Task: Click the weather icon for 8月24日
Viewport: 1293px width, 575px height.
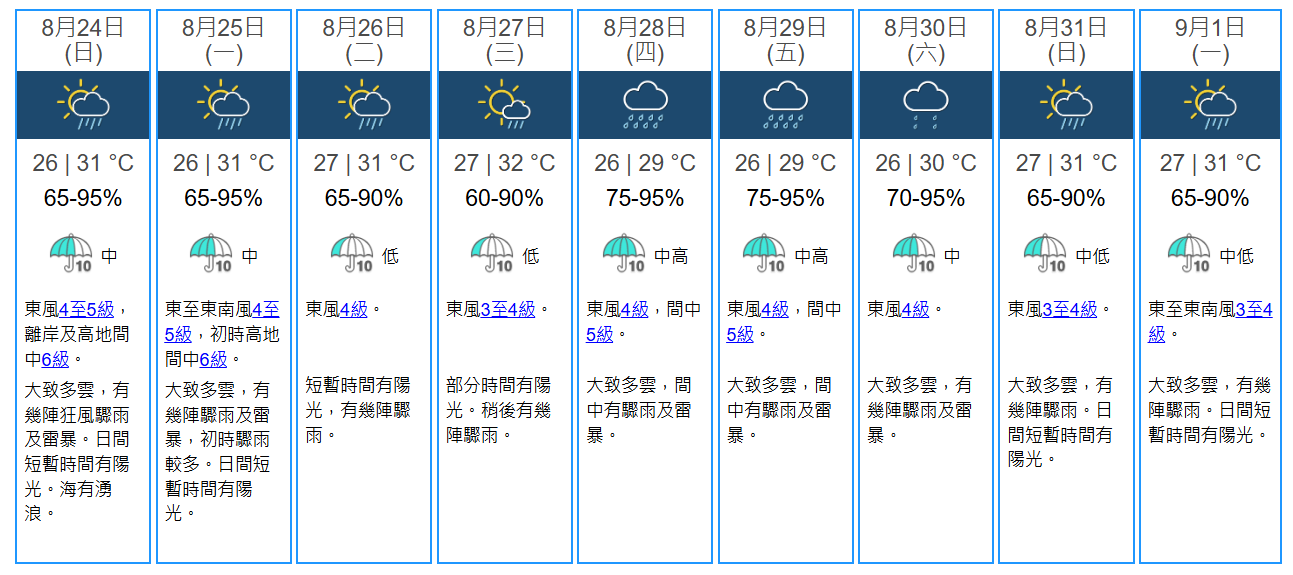Action: tap(83, 105)
